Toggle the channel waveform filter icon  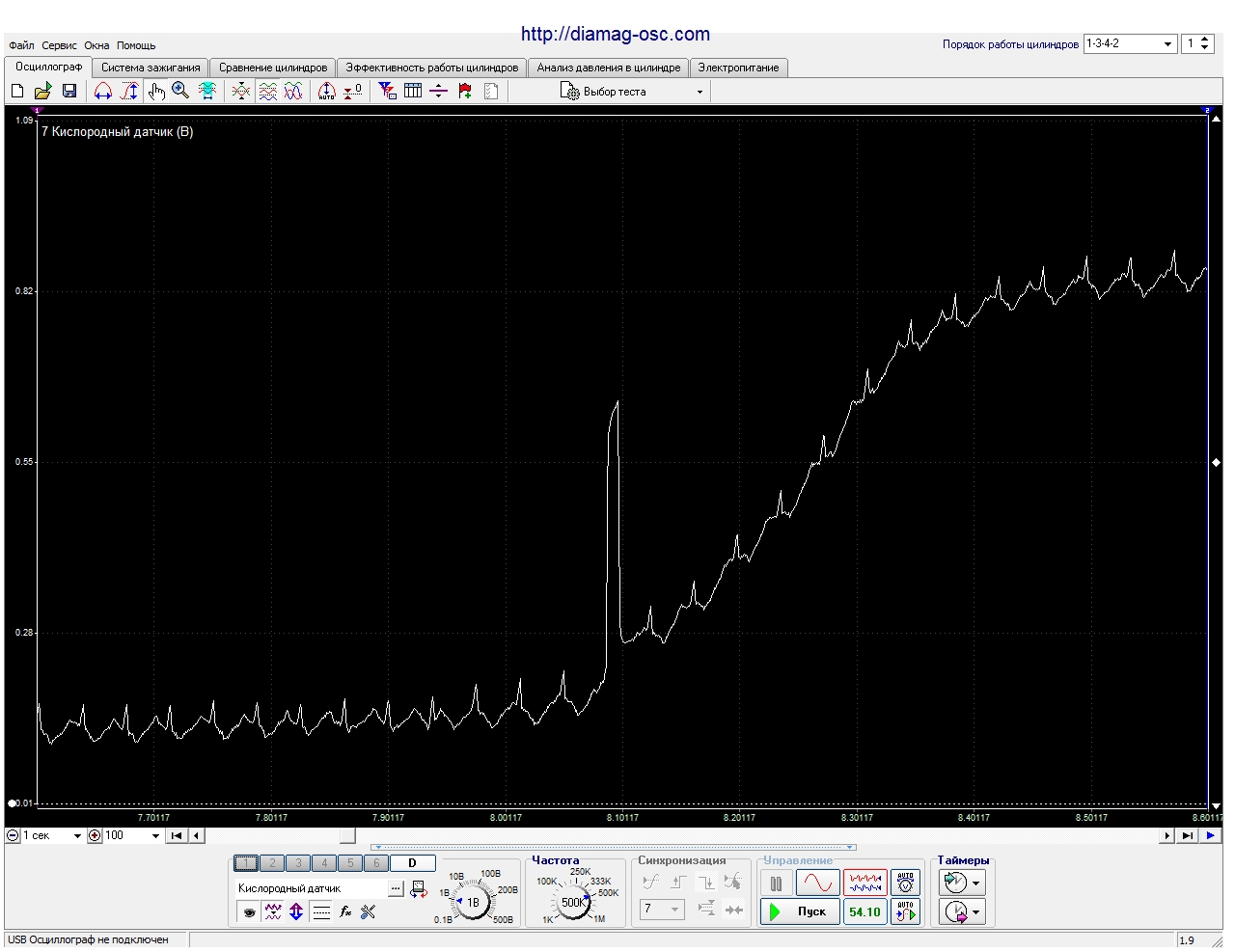click(x=273, y=911)
